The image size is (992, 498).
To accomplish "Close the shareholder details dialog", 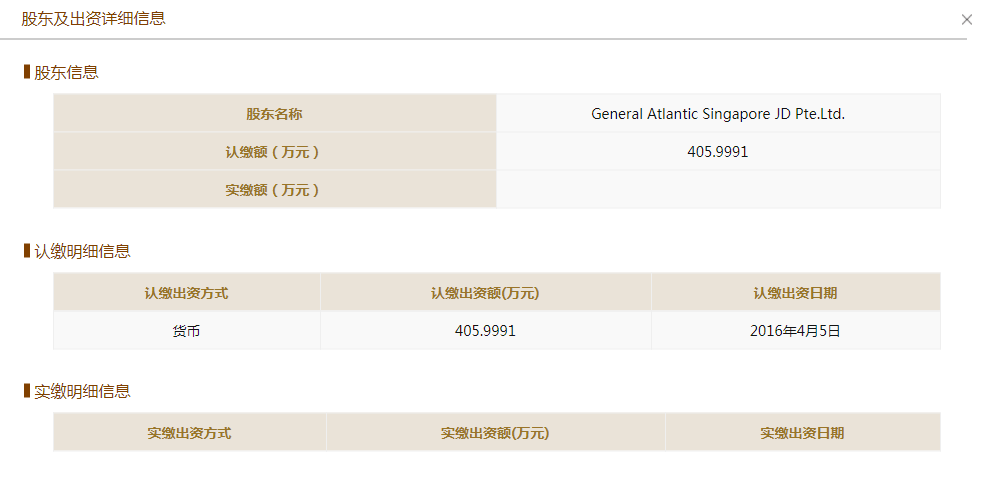I will 966,20.
